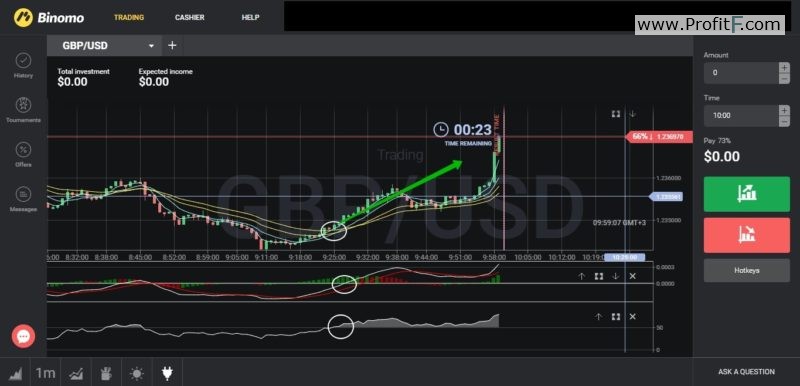Open drawing tools pencil cup icon
The image size is (800, 386).
107,374
